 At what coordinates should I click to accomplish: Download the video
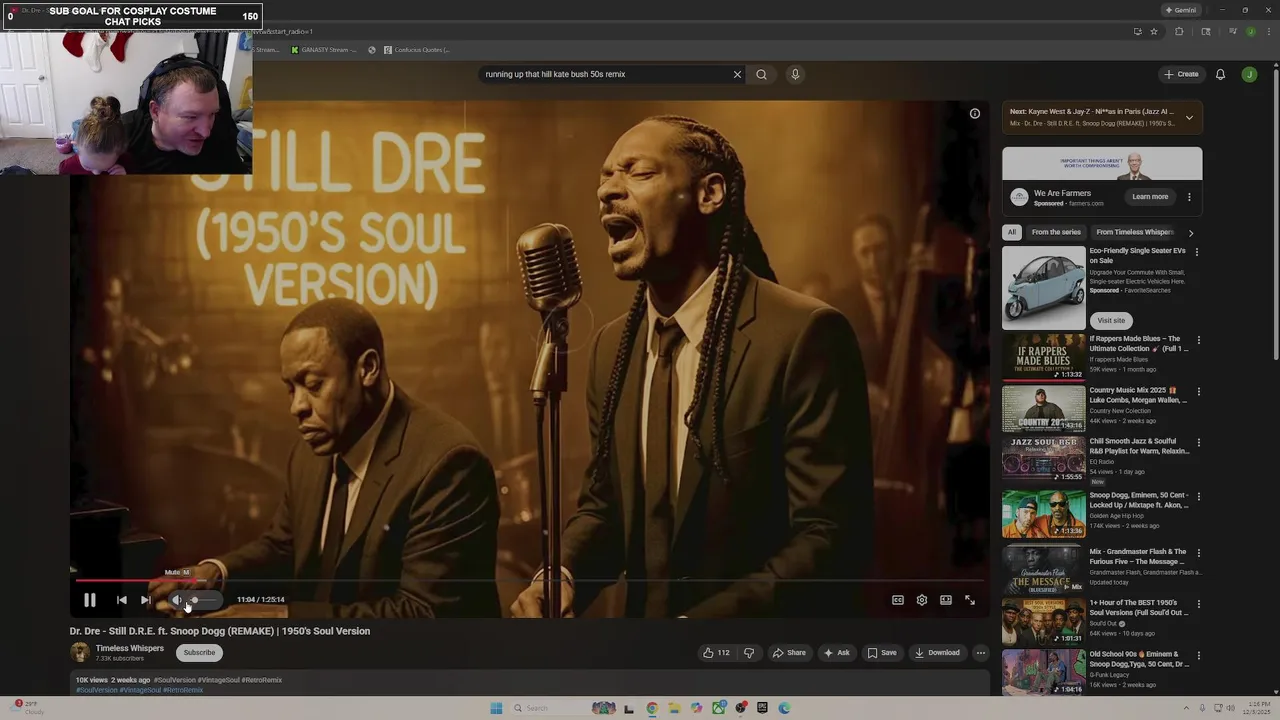(x=937, y=653)
